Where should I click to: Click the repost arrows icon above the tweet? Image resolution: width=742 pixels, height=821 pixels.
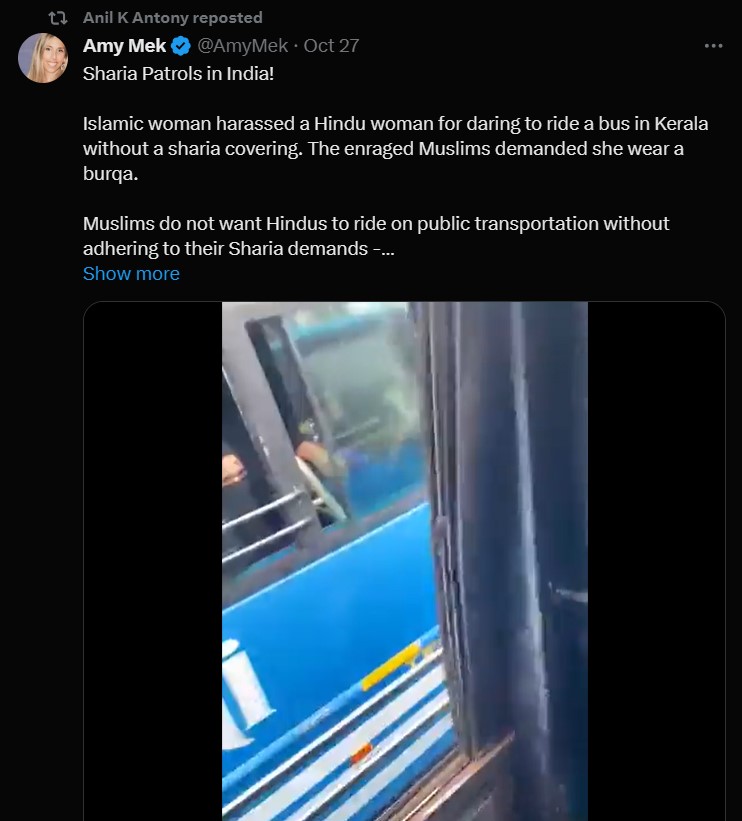58,18
